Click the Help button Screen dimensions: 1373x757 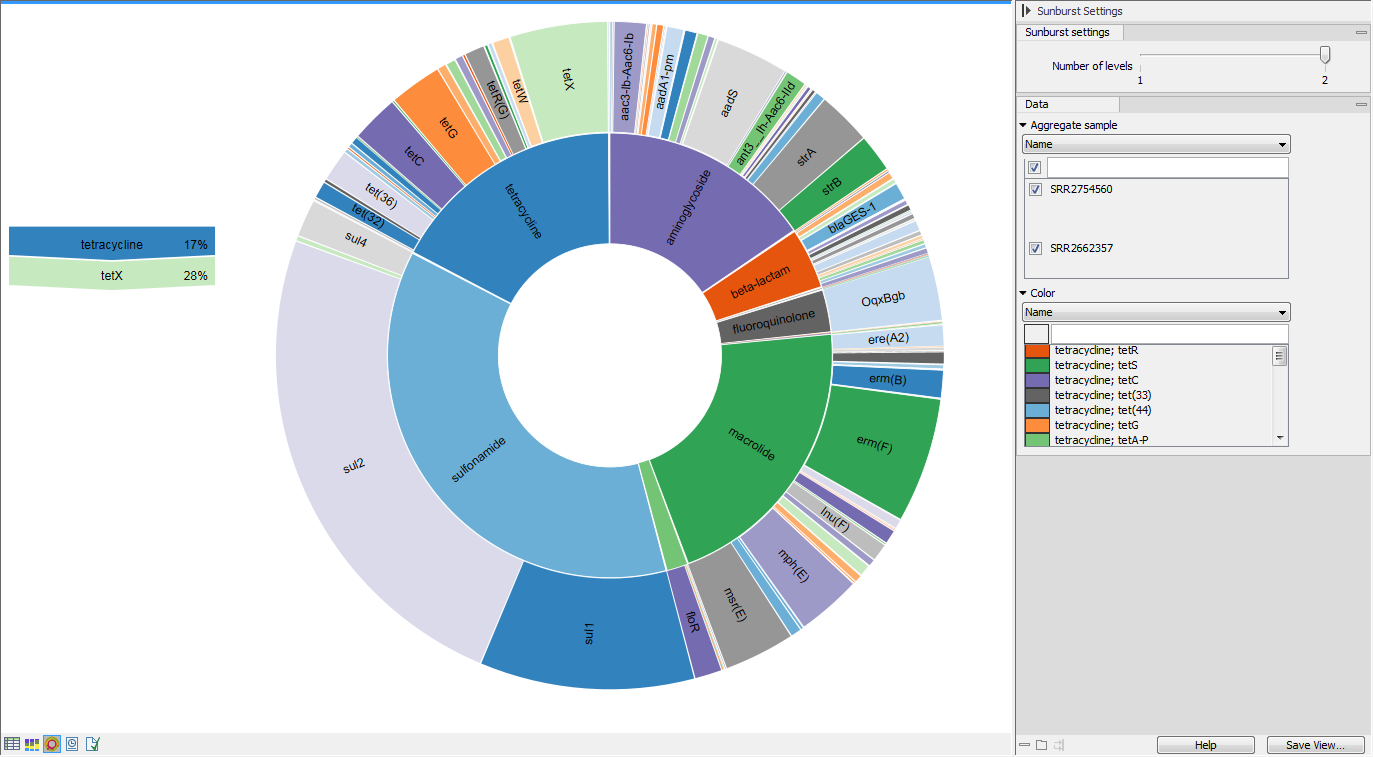[1205, 745]
